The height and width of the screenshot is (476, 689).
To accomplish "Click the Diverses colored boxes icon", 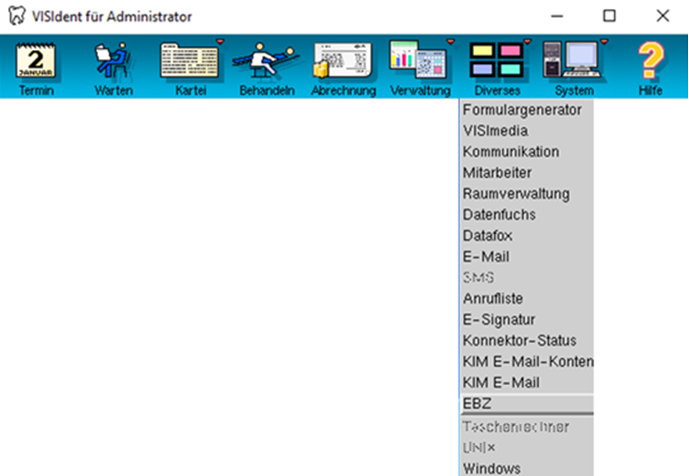I will click(x=497, y=60).
